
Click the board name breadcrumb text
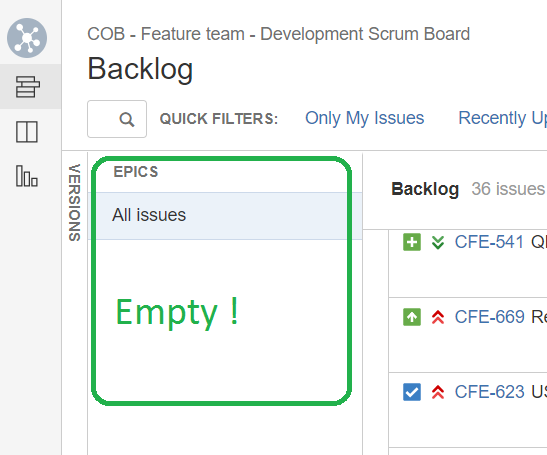(278, 34)
